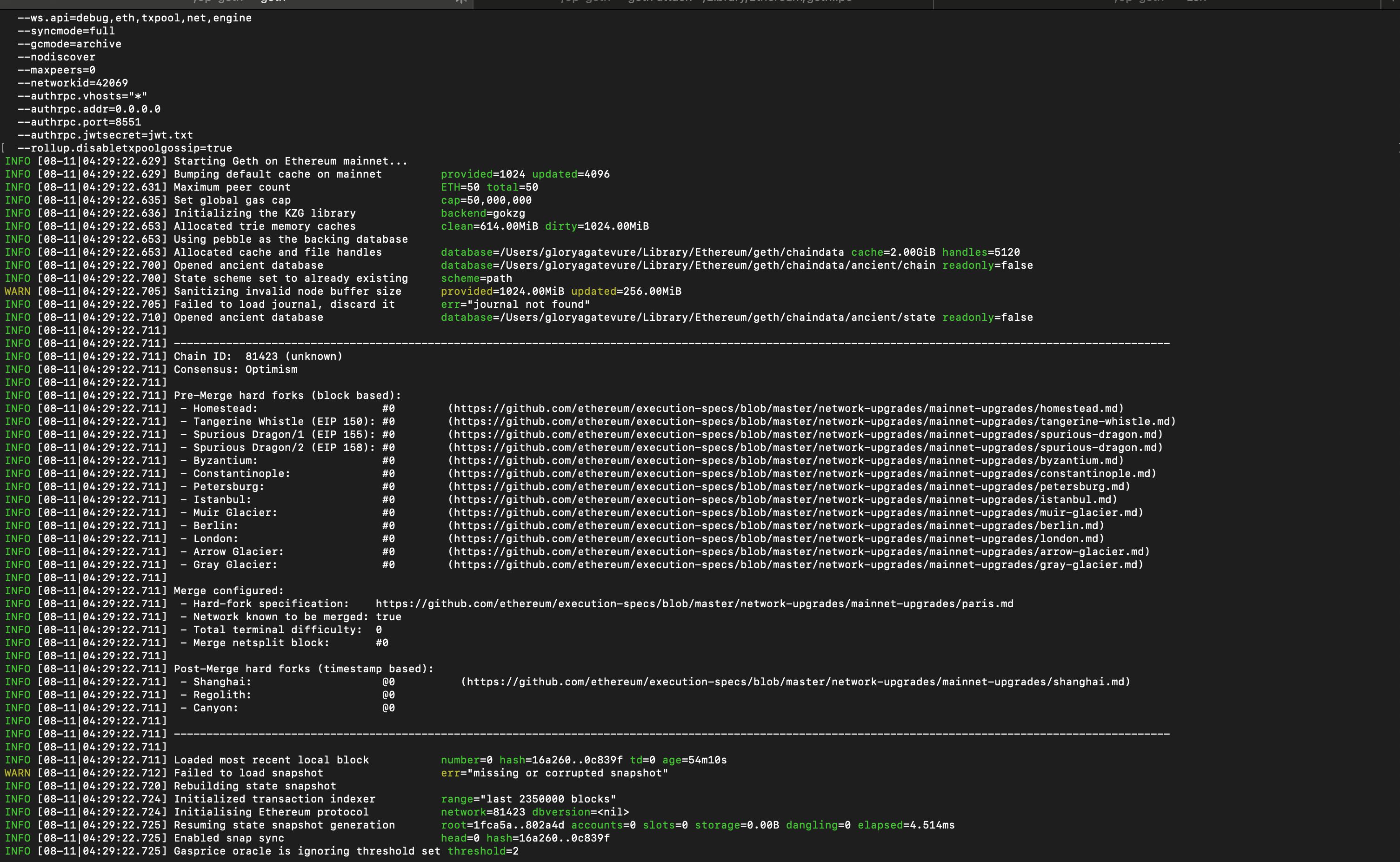Open the shanghai.md spec URL
1400x862 pixels.
point(795,682)
